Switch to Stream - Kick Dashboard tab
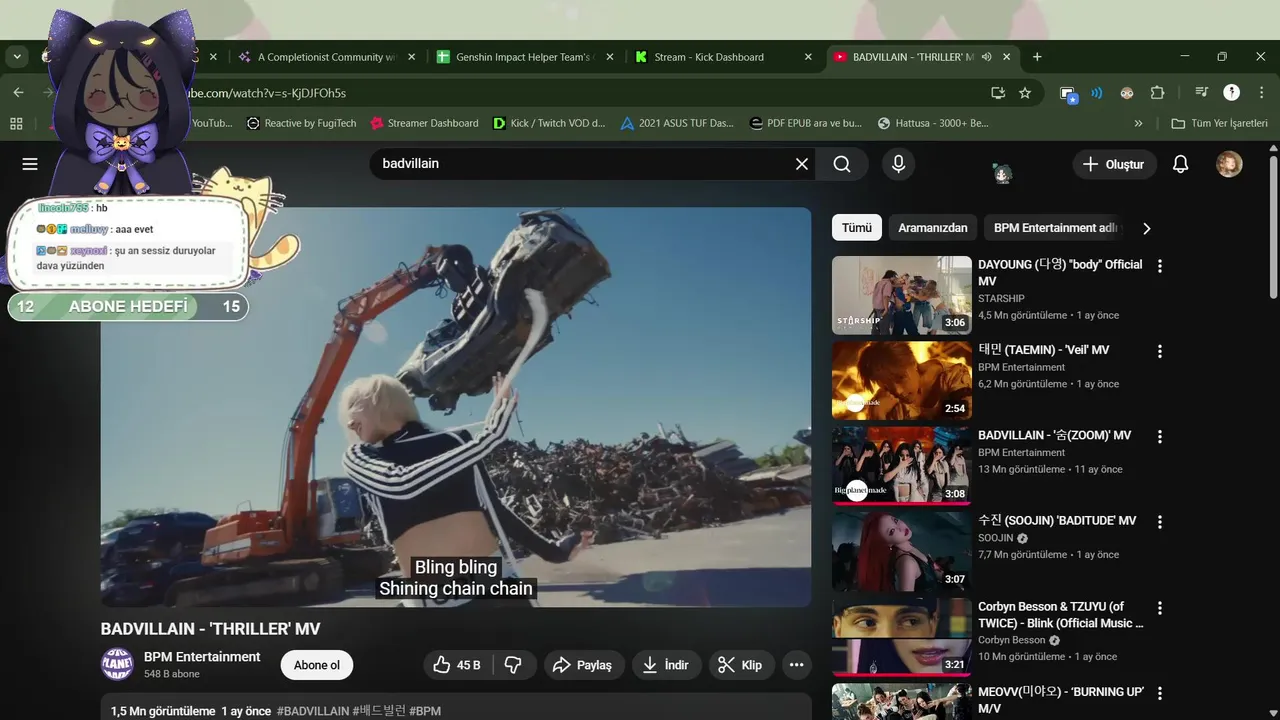Image resolution: width=1280 pixels, height=720 pixels. point(725,57)
